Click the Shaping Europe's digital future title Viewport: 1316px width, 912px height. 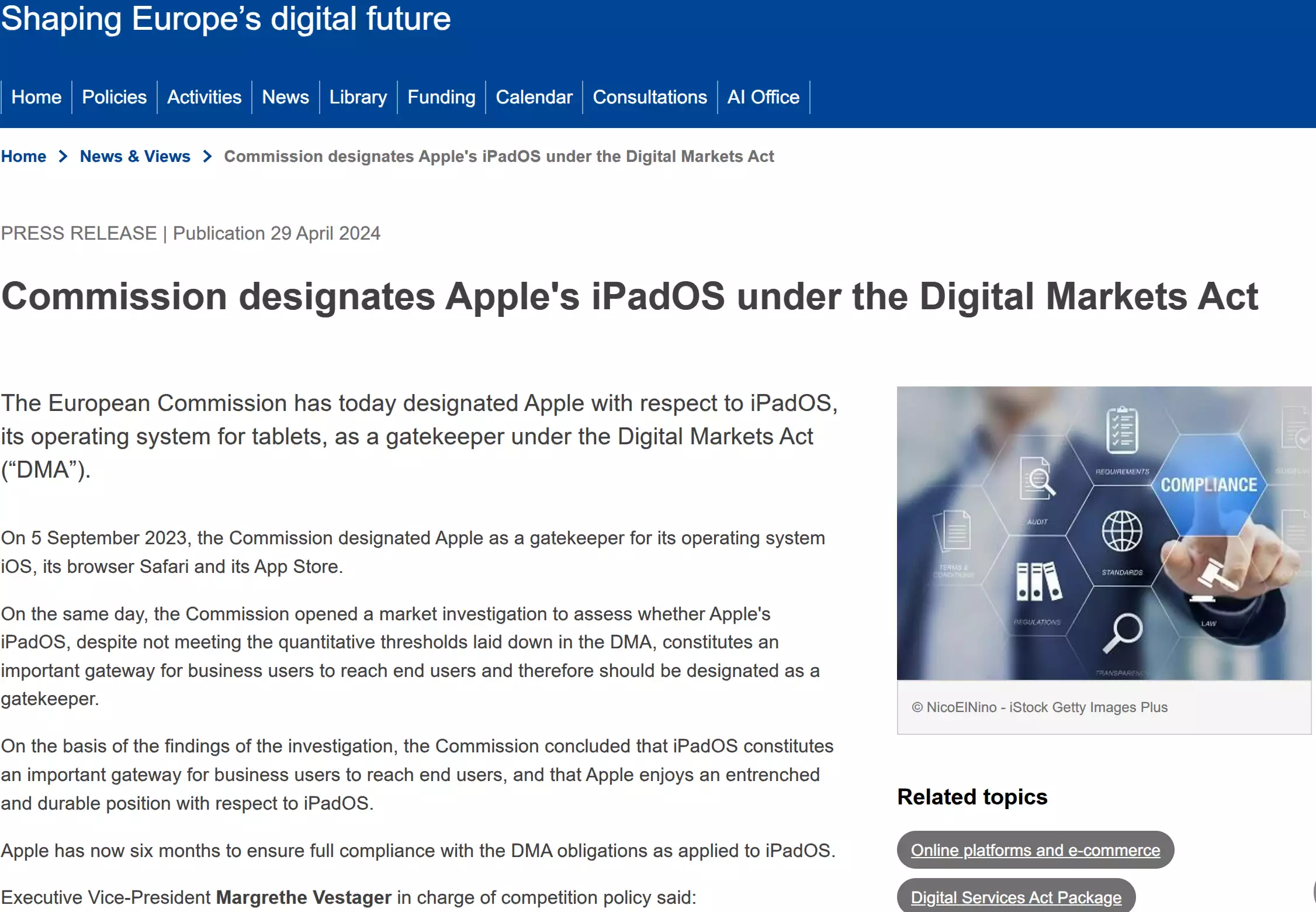[x=226, y=19]
